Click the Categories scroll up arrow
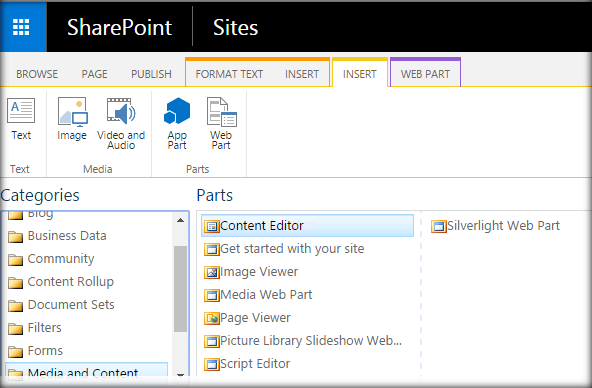This screenshot has width=592, height=388. coord(180,220)
